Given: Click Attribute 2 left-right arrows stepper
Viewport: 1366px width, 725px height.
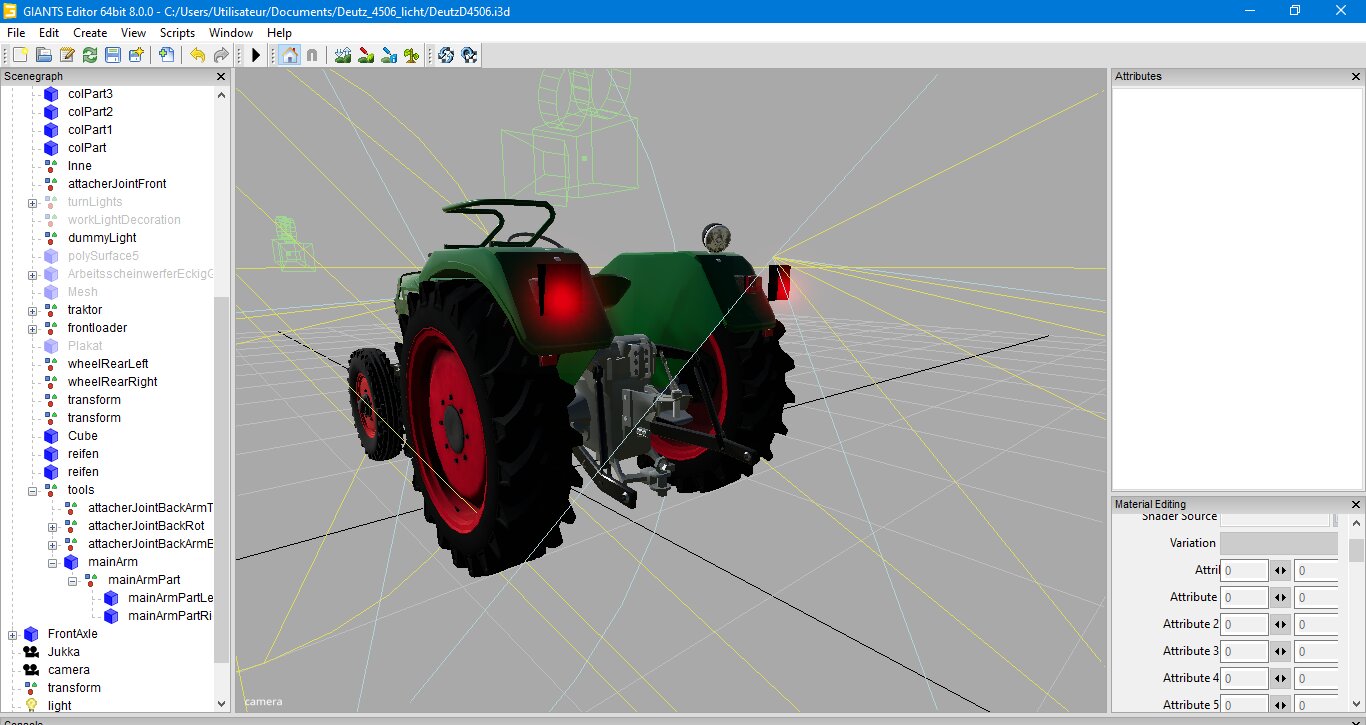Looking at the screenshot, I should coord(1281,624).
